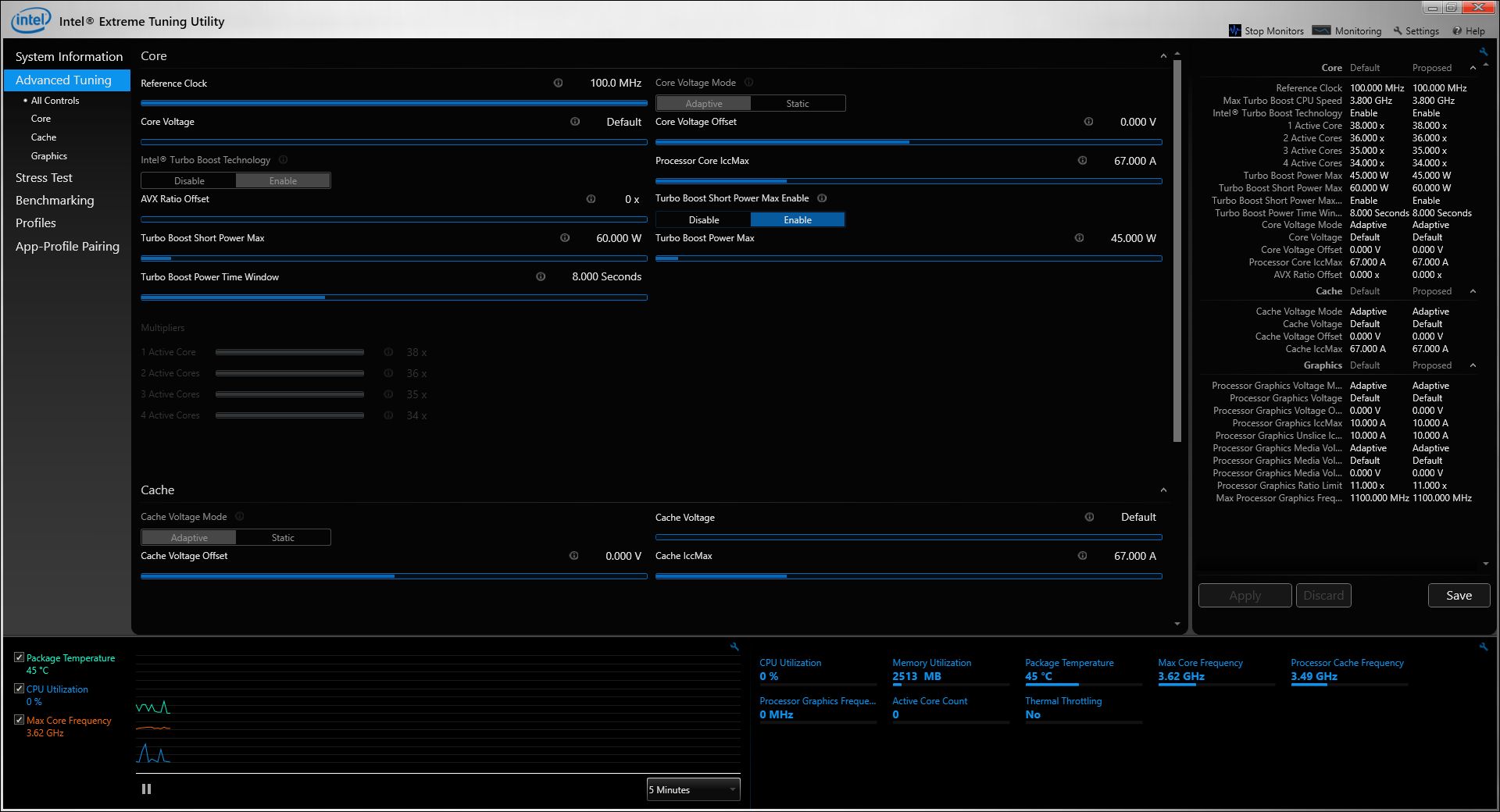This screenshot has height=812, width=1500.
Task: Show info for AVX Ratio Offset
Action: pos(591,199)
